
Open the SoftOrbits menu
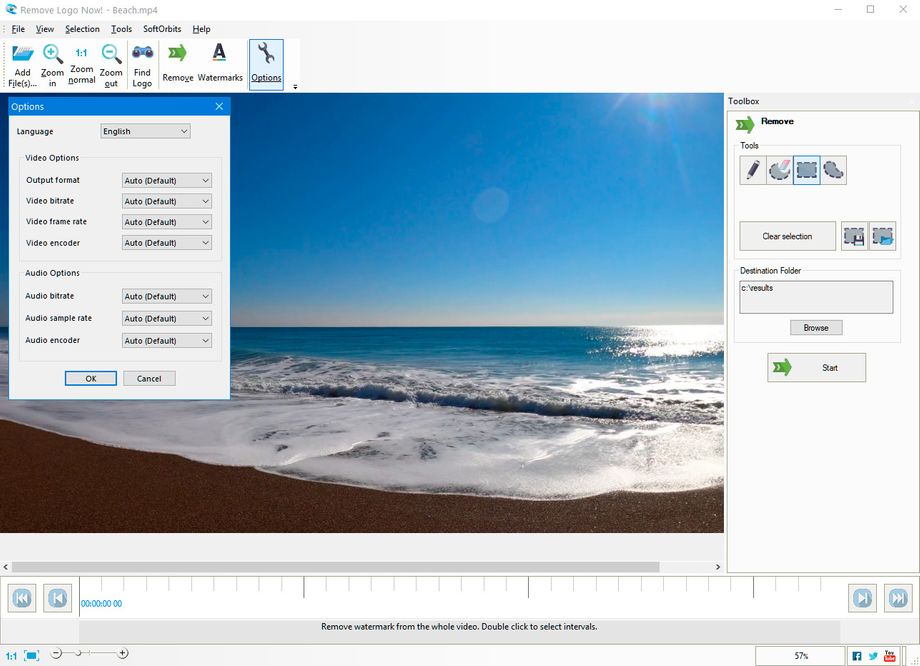161,29
